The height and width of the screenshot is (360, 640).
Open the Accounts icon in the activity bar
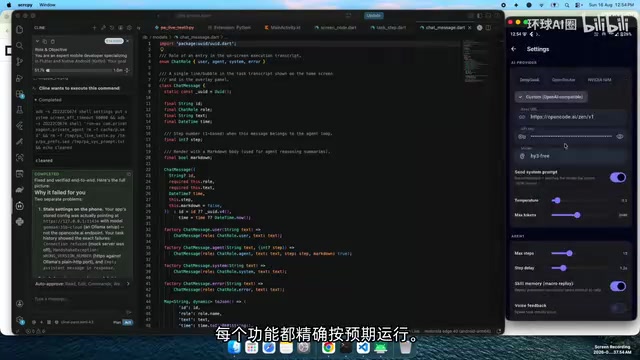(20, 304)
